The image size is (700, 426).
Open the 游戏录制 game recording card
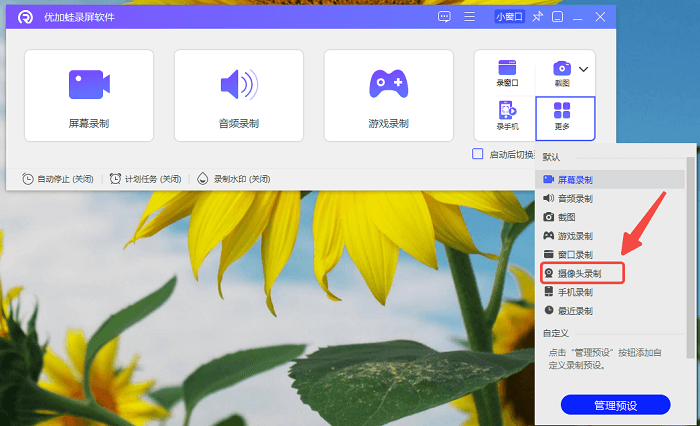point(388,95)
